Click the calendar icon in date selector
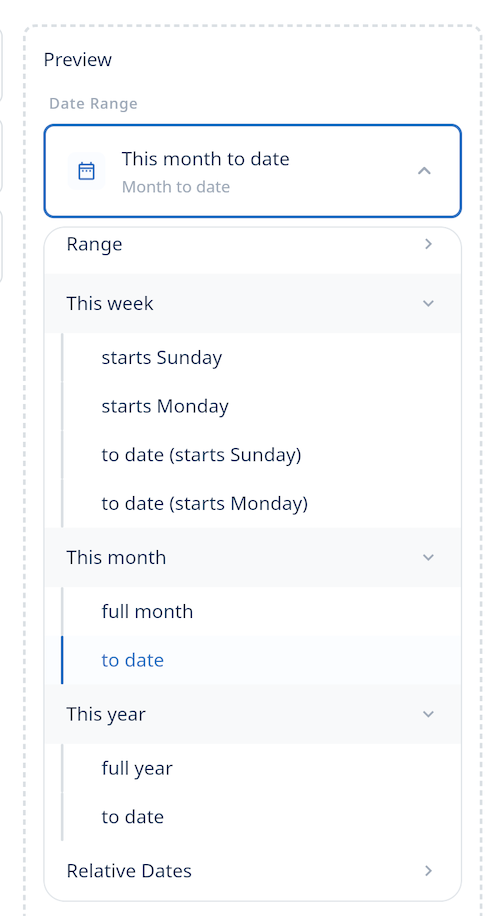This screenshot has height=916, width=500. click(x=86, y=171)
